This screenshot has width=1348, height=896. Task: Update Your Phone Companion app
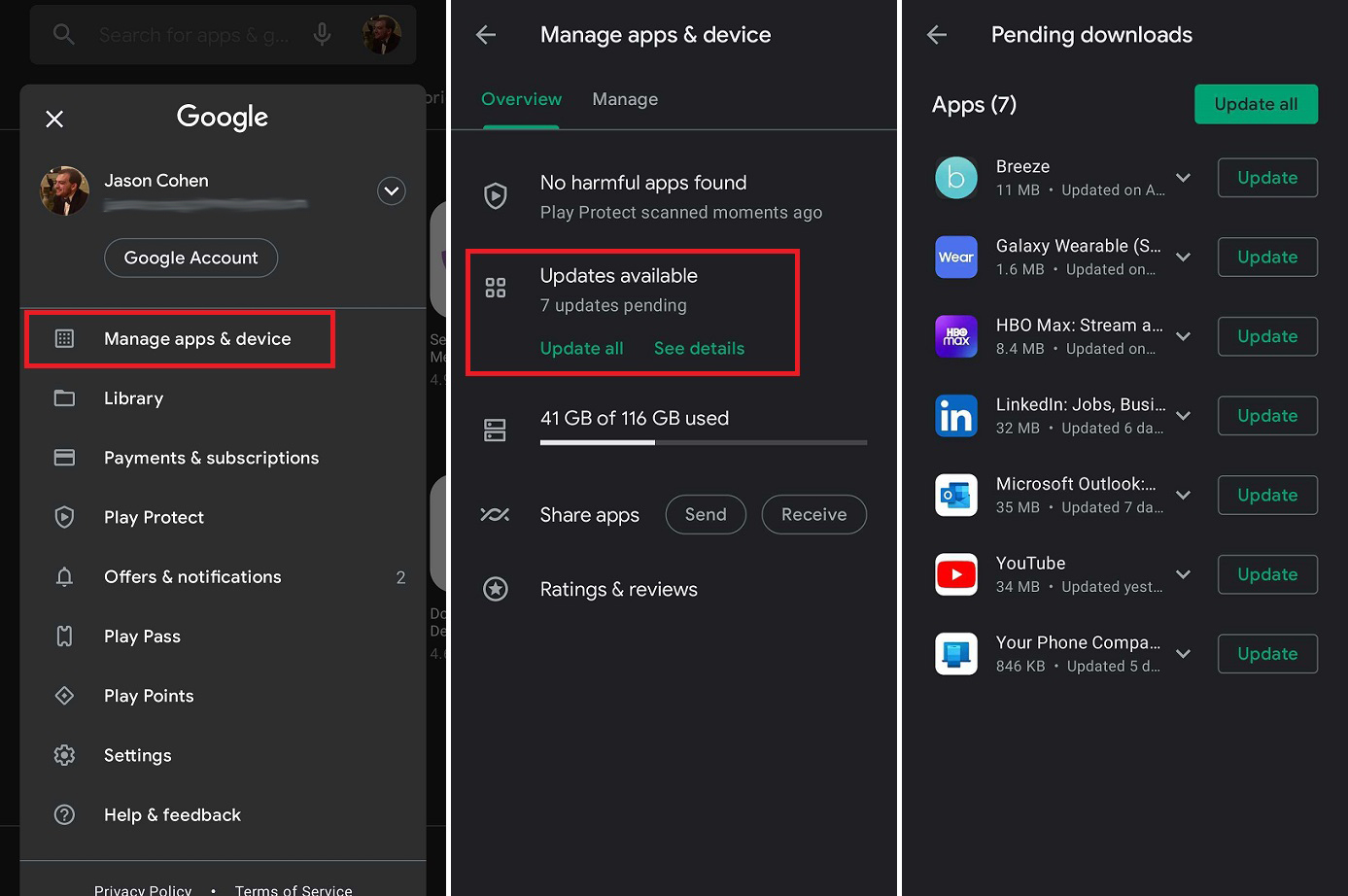coord(1267,654)
